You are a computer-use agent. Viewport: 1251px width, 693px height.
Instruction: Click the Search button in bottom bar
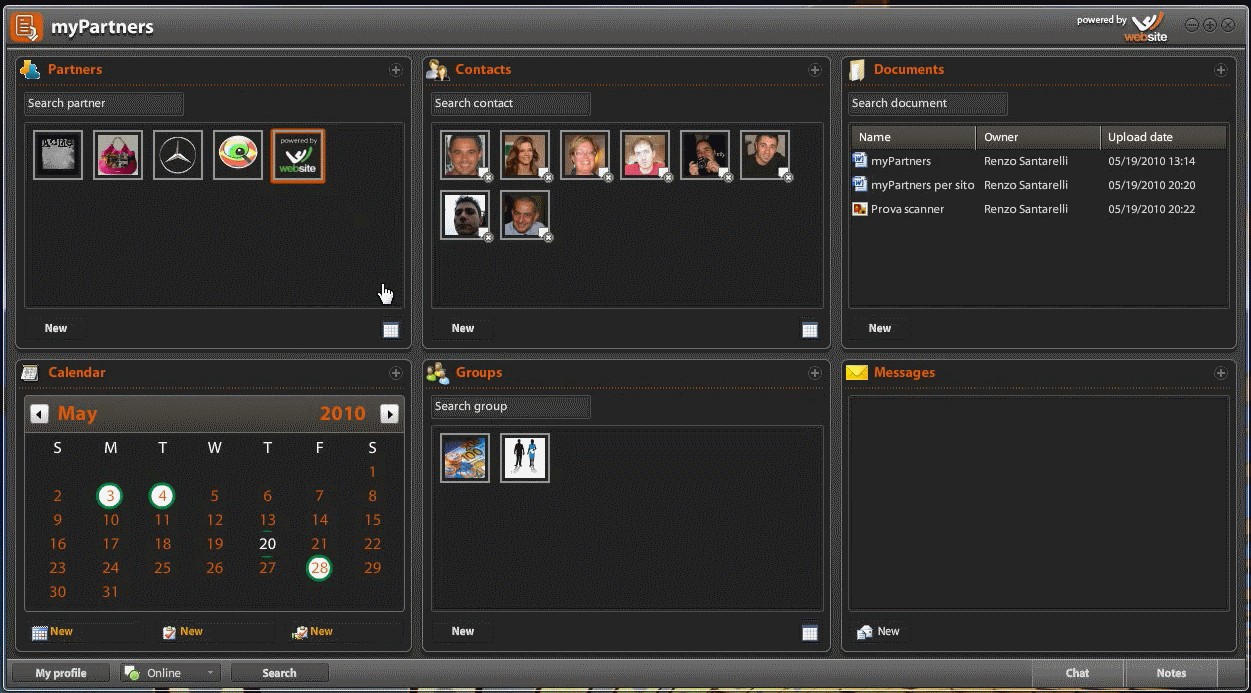279,673
